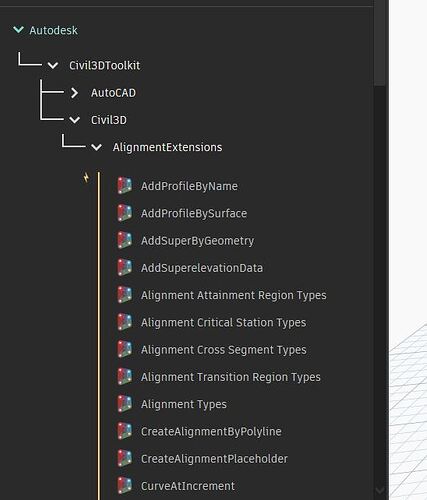Expand the AutoCAD tree node
The height and width of the screenshot is (500, 427).
coord(74,93)
